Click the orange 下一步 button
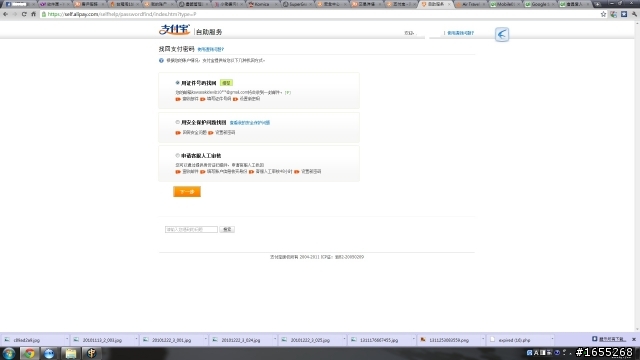 187,191
